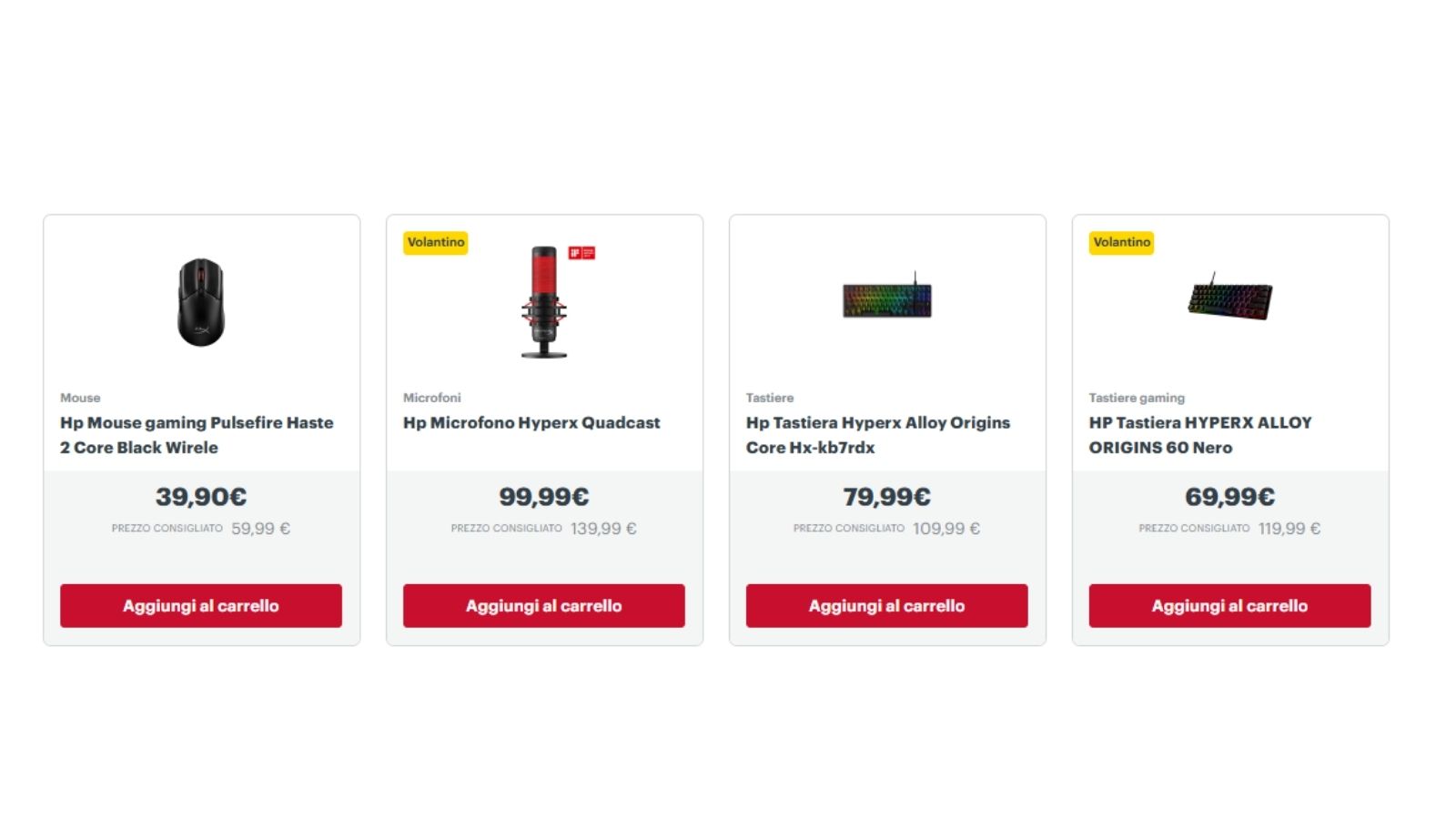This screenshot has height=819, width=1456.
Task: Click the Volantino badge on the microphone card
Action: pyautogui.click(x=436, y=242)
